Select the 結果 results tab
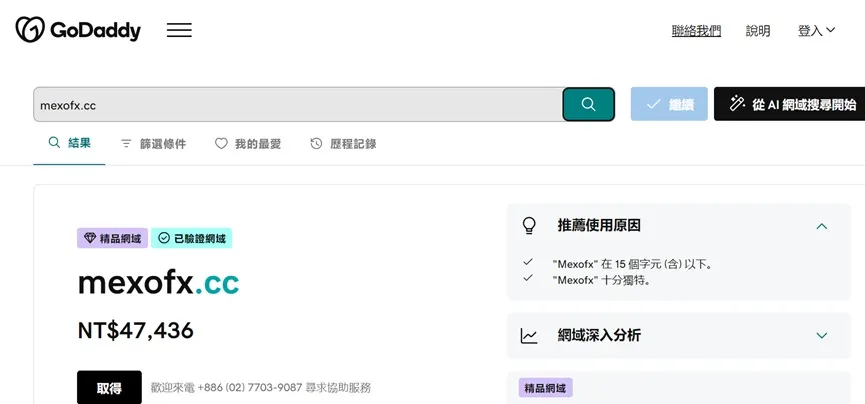 (69, 143)
